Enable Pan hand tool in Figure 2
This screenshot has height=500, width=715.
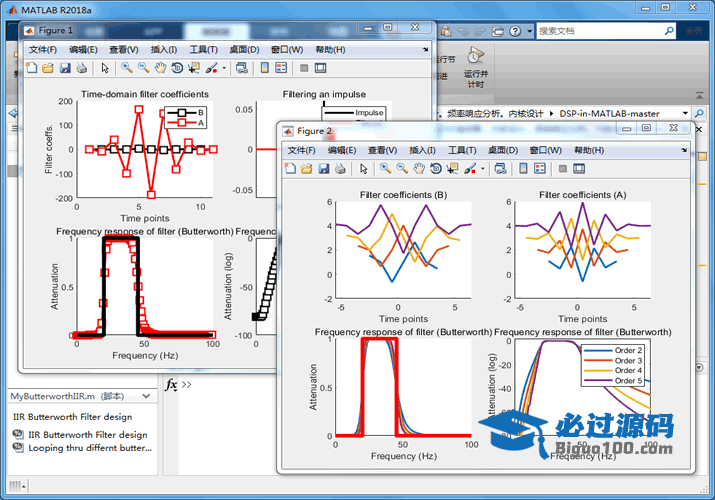pyautogui.click(x=419, y=169)
